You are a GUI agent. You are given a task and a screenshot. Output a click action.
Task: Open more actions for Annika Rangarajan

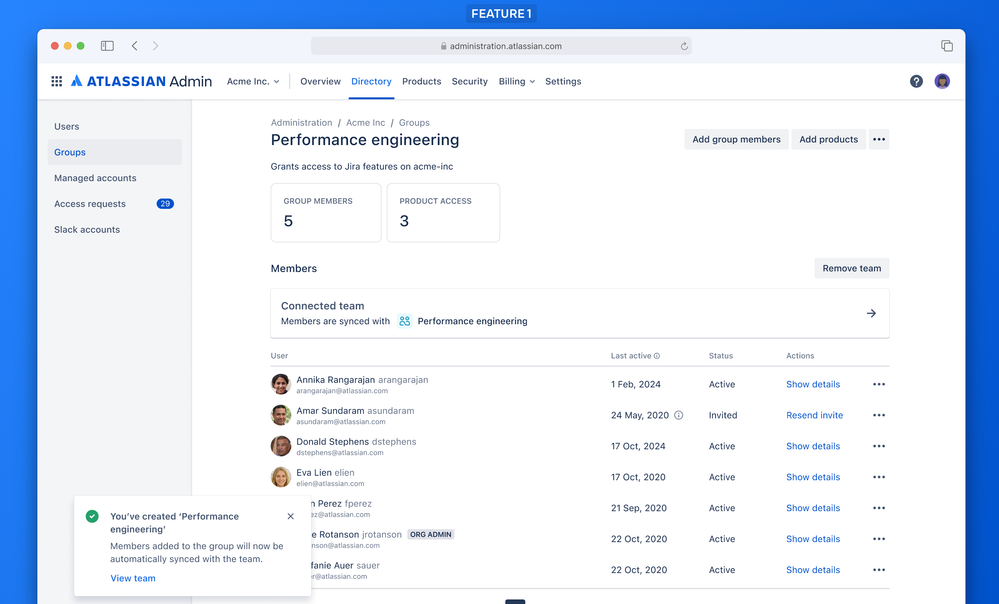tap(879, 384)
